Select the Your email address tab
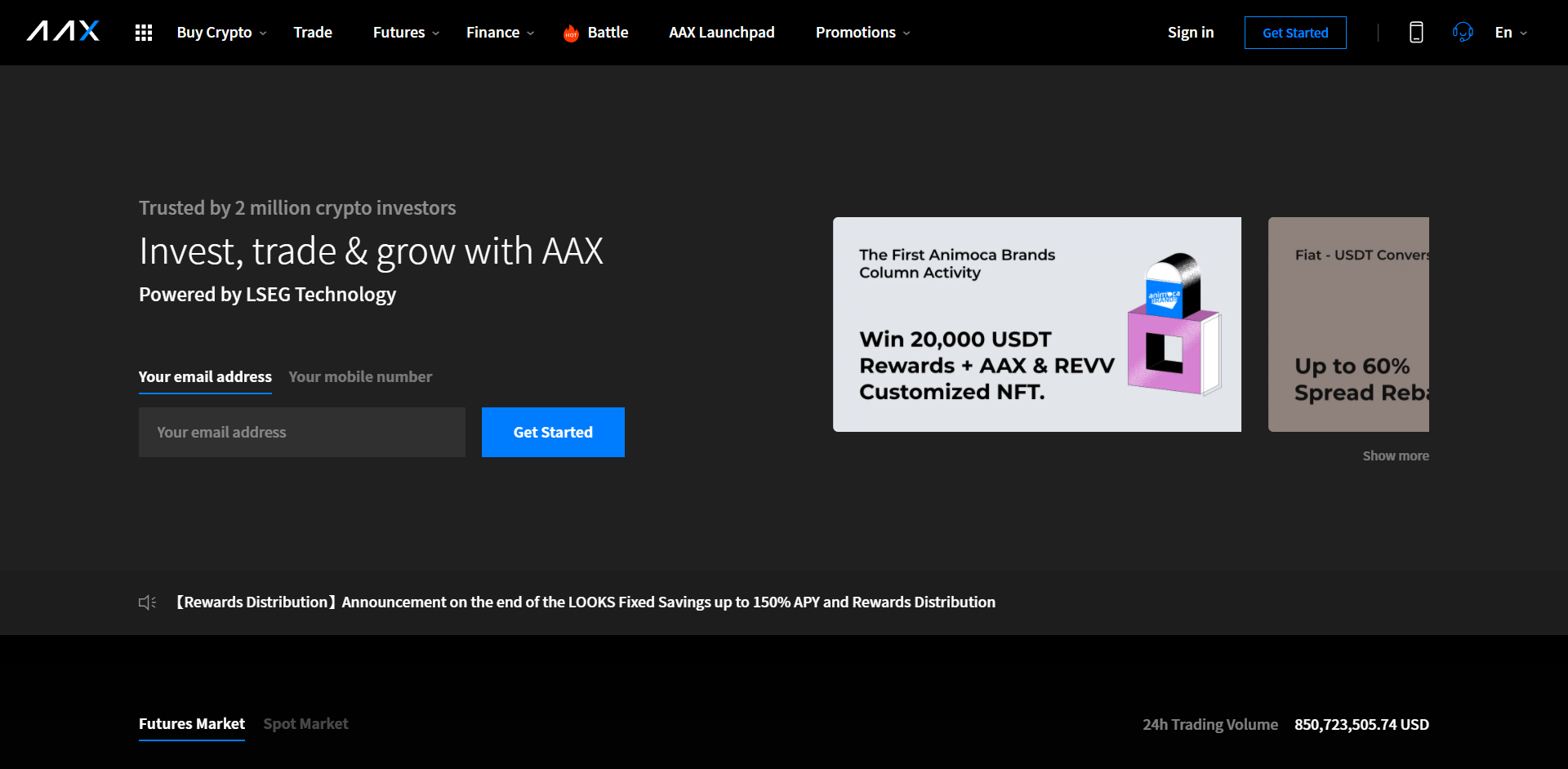Screen dimensions: 1568x769 [205, 377]
